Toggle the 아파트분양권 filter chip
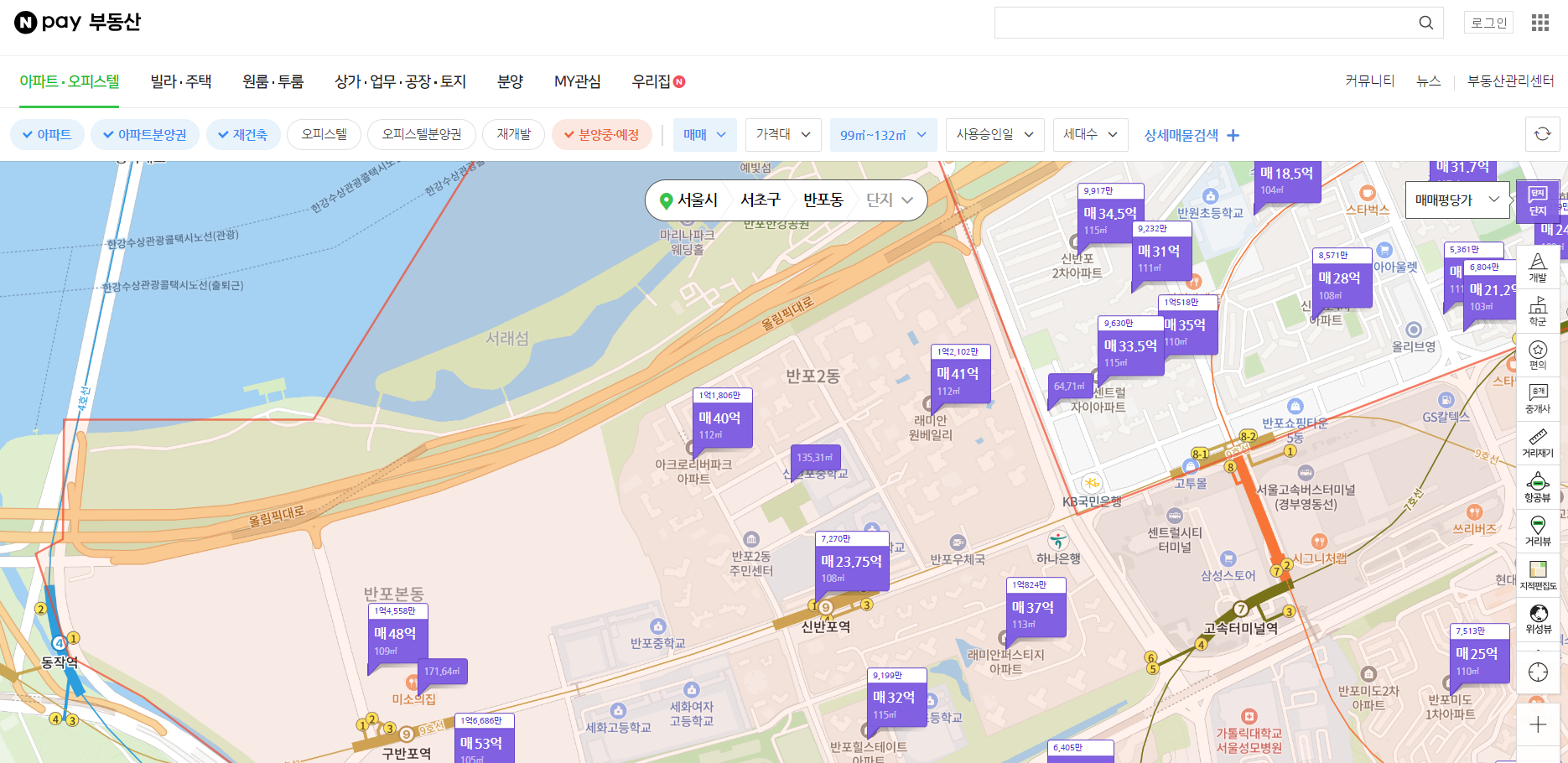1568x763 pixels. (x=144, y=134)
